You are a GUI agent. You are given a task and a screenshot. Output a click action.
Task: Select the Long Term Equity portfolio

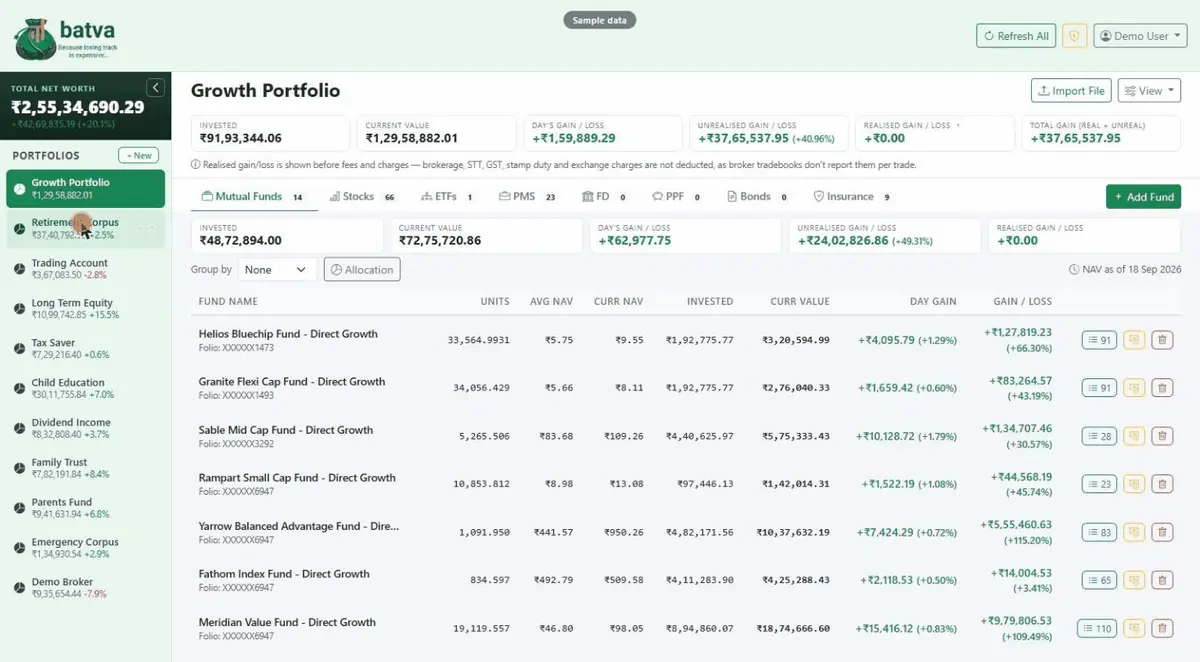click(85, 308)
